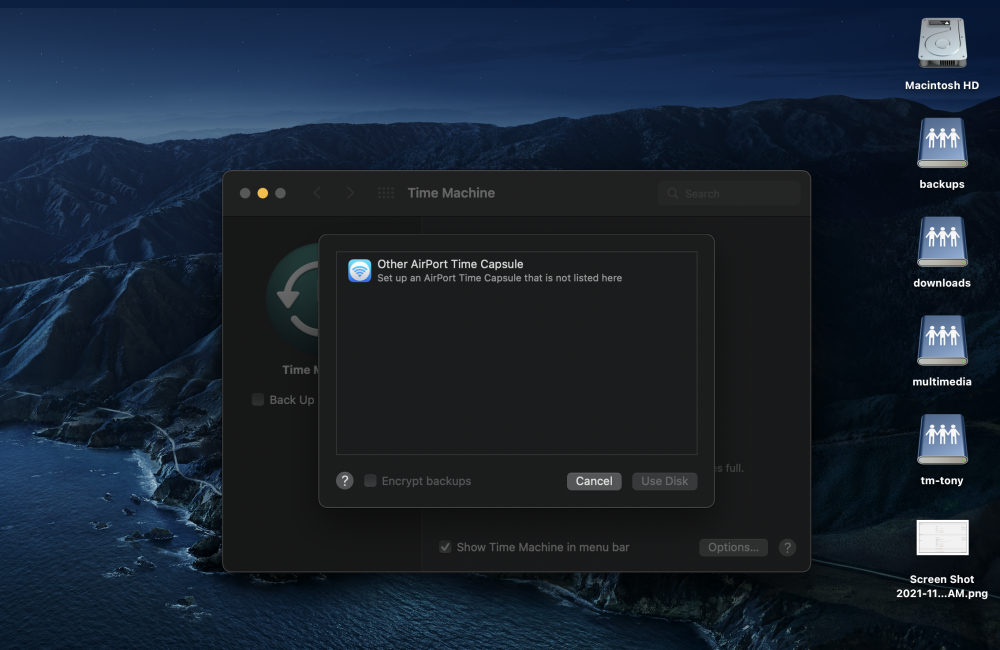Select the backups network volume icon
The image size is (1000, 650).
click(x=942, y=142)
